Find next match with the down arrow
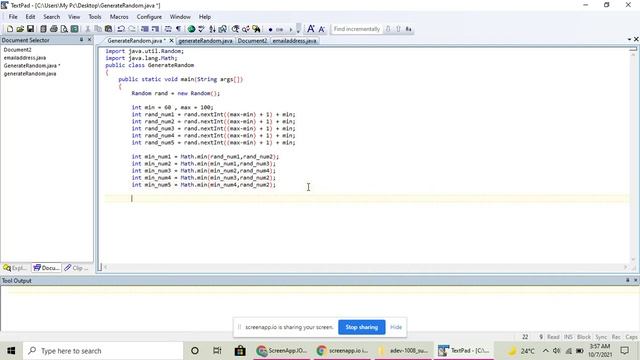640x360 pixels. click(388, 29)
